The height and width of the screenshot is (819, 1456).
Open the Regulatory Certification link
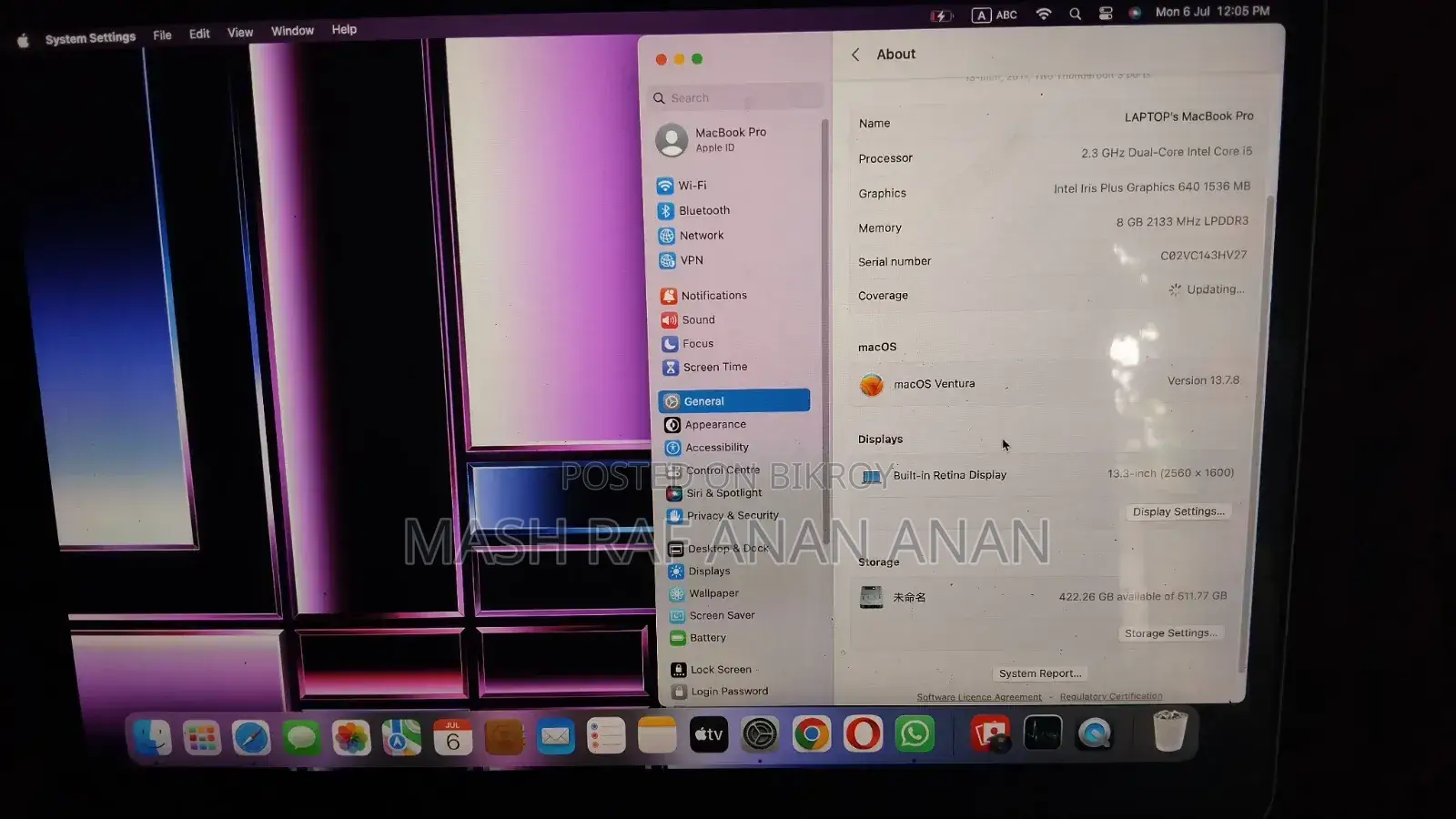(x=1111, y=696)
